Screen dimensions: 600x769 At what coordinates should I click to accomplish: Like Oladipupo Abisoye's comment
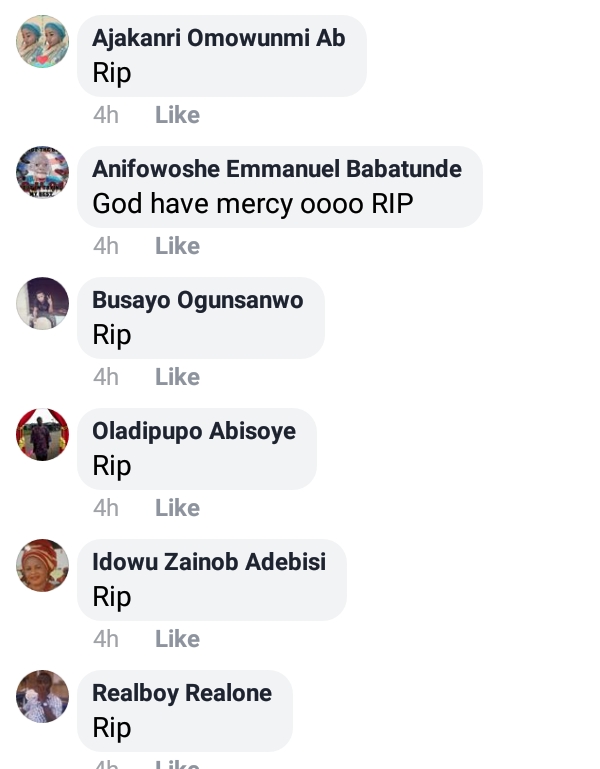(177, 508)
